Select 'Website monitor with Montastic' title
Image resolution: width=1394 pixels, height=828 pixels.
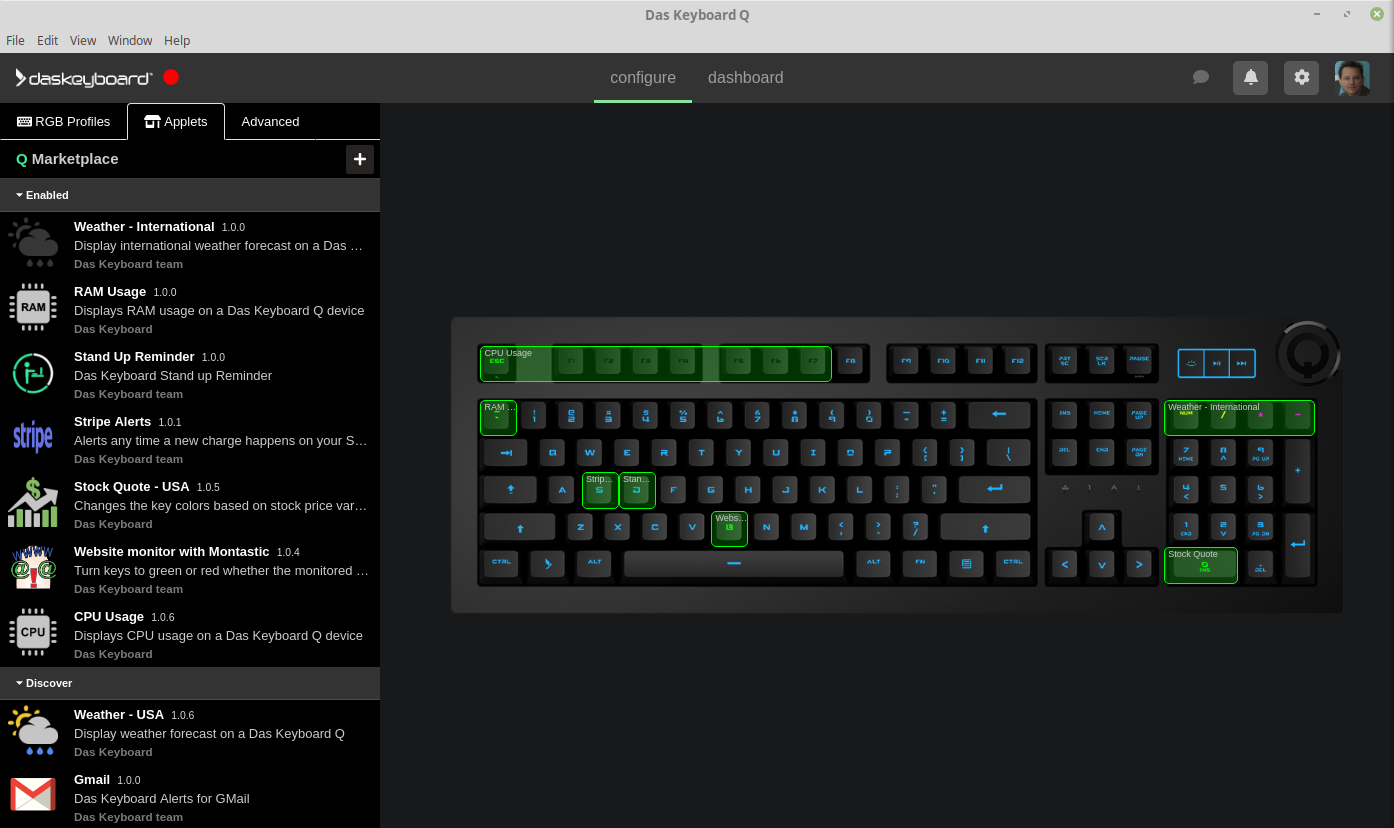(x=172, y=552)
